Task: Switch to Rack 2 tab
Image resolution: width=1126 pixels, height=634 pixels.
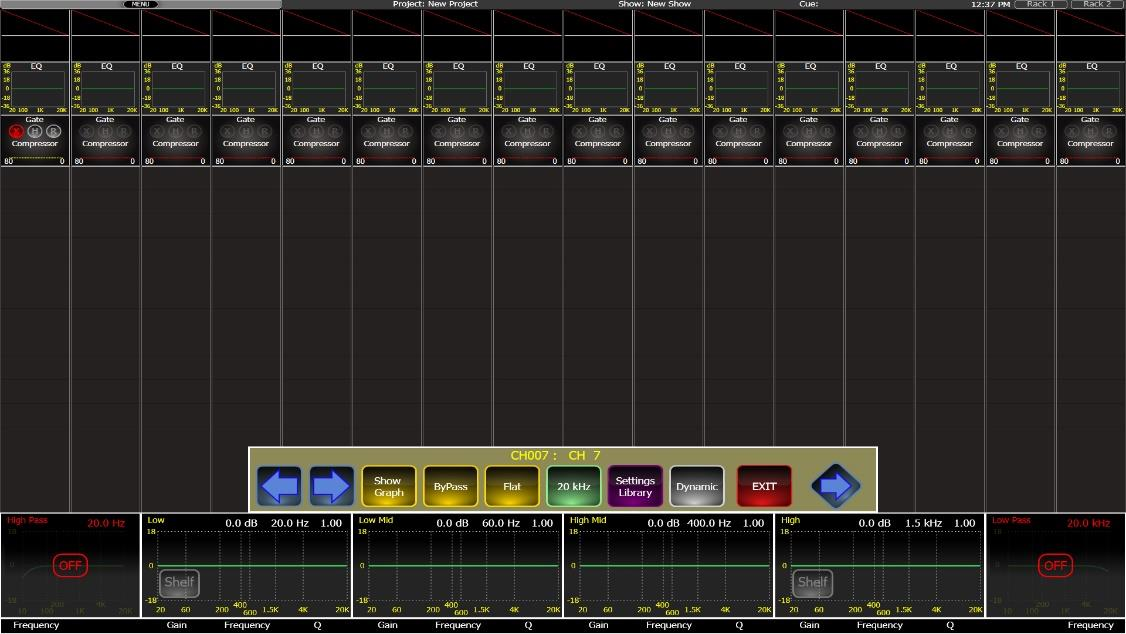Action: click(x=1097, y=4)
